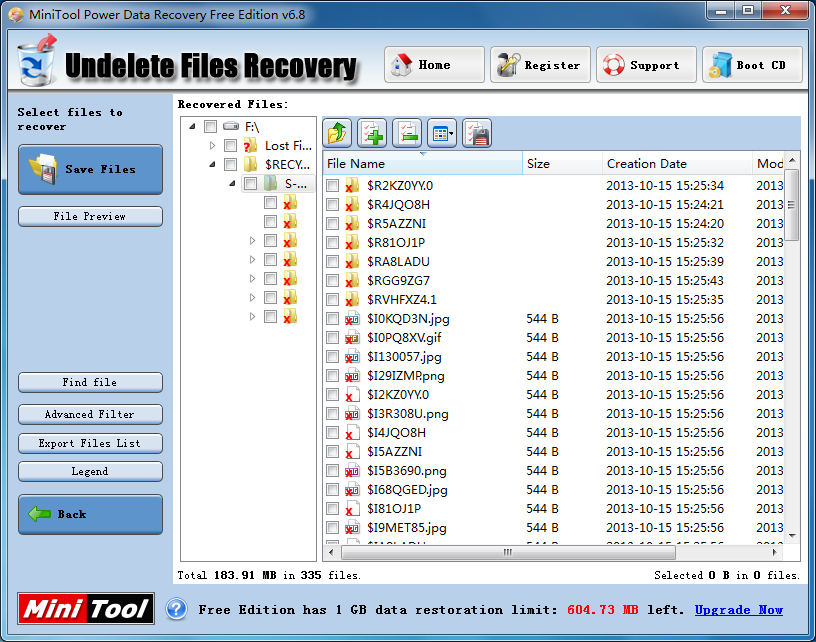Click the S-... folder icon in tree
Screen dimensions: 816x642
coord(270,183)
